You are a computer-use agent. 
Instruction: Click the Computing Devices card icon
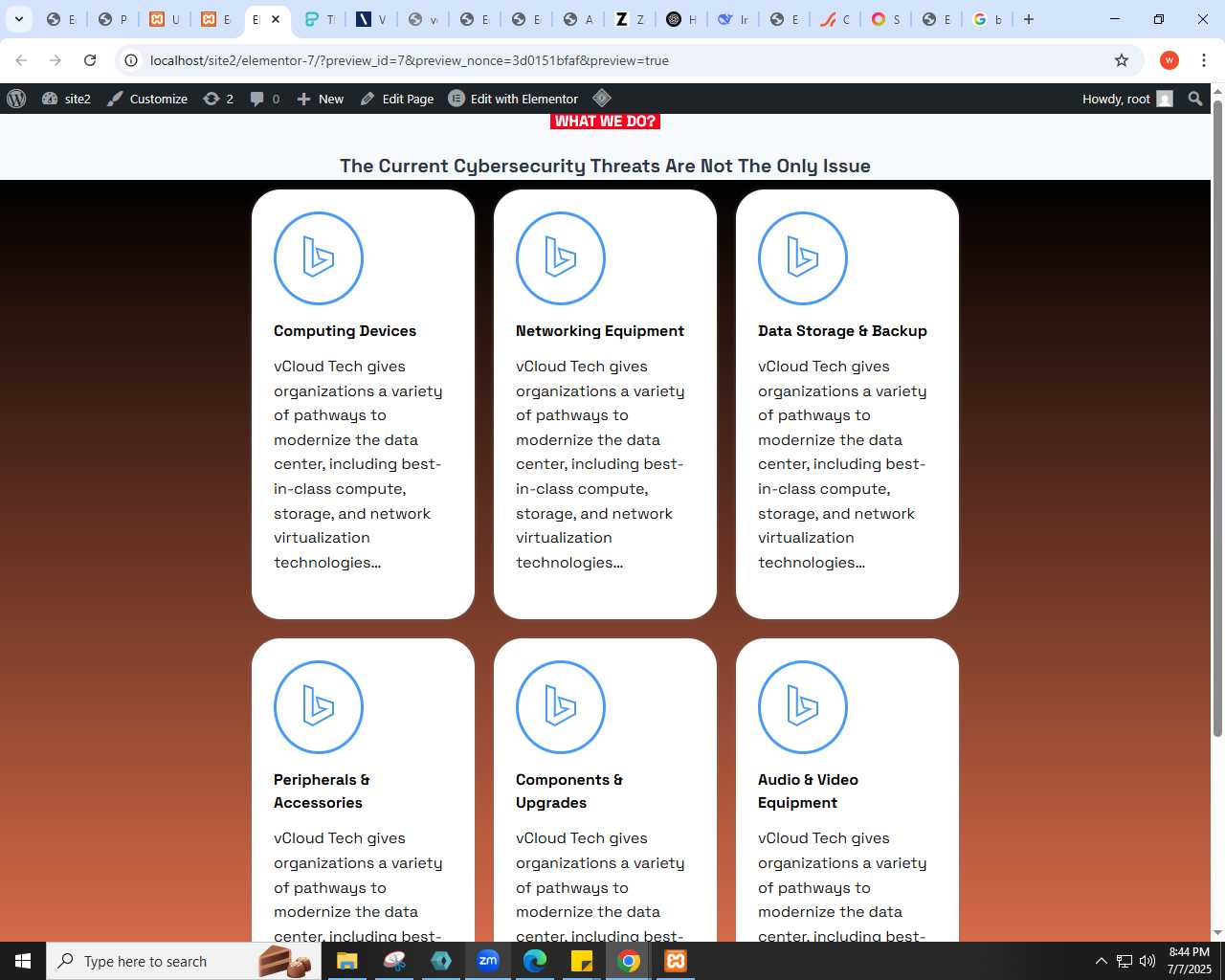pos(319,258)
